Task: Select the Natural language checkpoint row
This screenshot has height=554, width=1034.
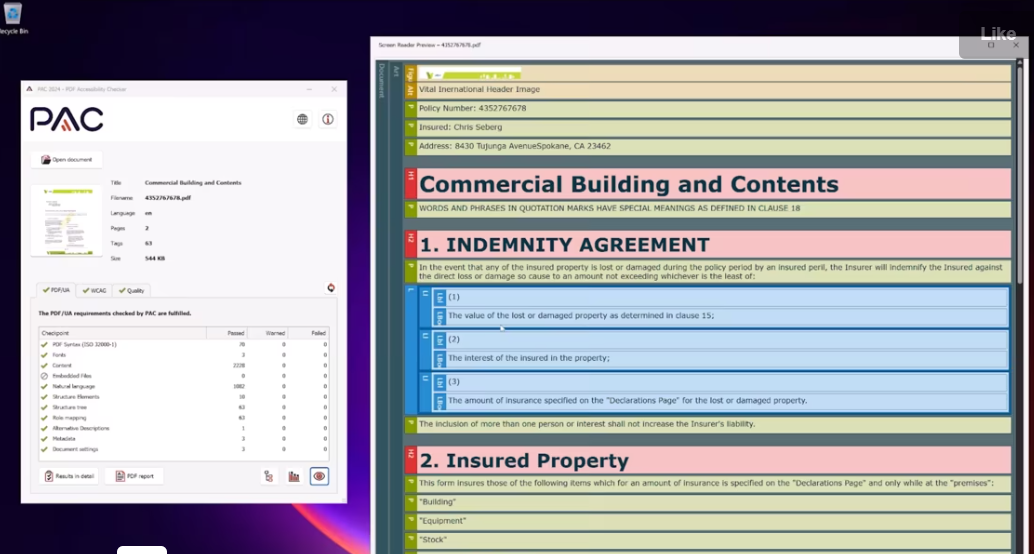Action: (184, 386)
